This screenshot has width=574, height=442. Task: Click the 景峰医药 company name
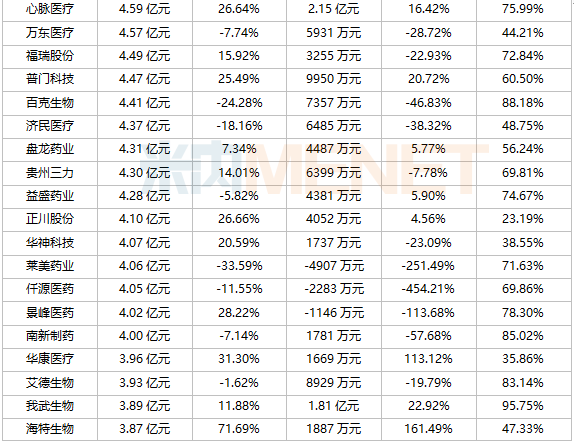(x=50, y=313)
